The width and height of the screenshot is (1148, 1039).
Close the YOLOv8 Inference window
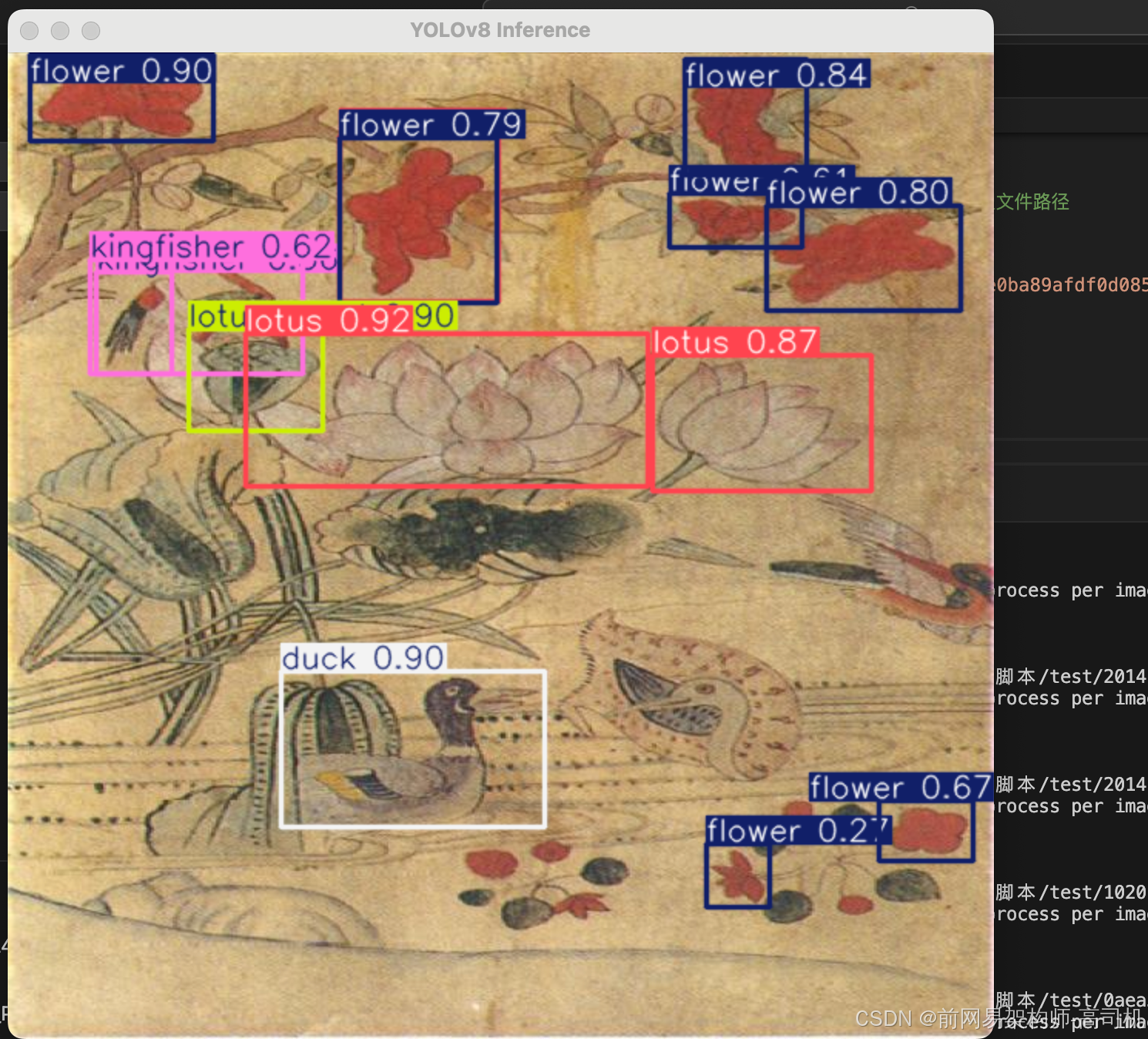coord(29,31)
